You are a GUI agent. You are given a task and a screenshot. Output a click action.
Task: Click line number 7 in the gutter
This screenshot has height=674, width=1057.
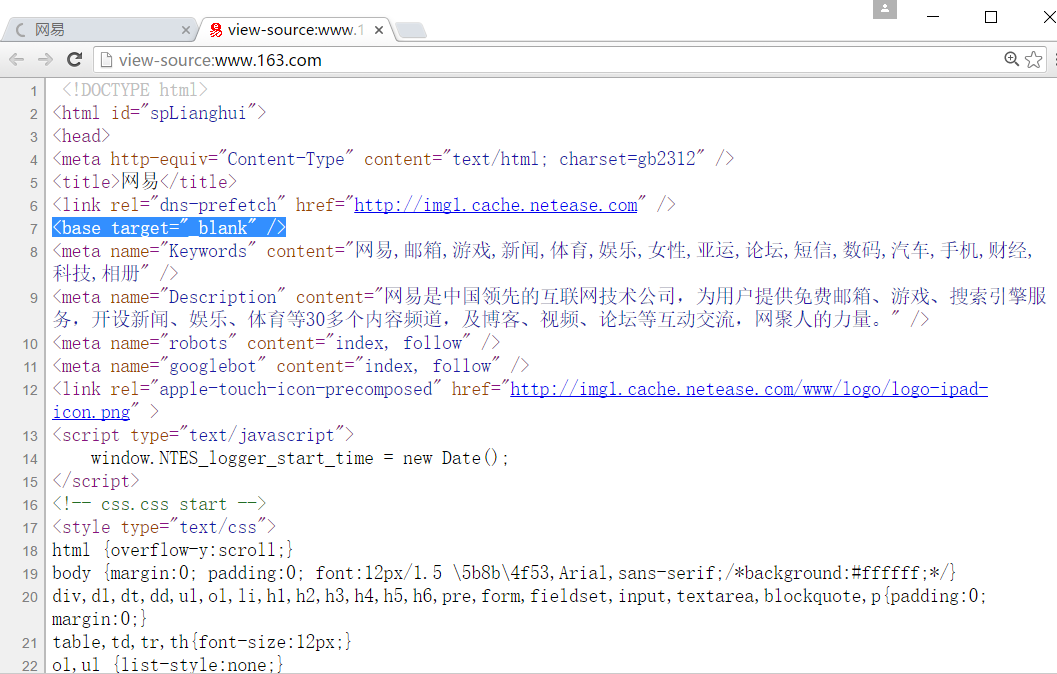[x=34, y=229]
